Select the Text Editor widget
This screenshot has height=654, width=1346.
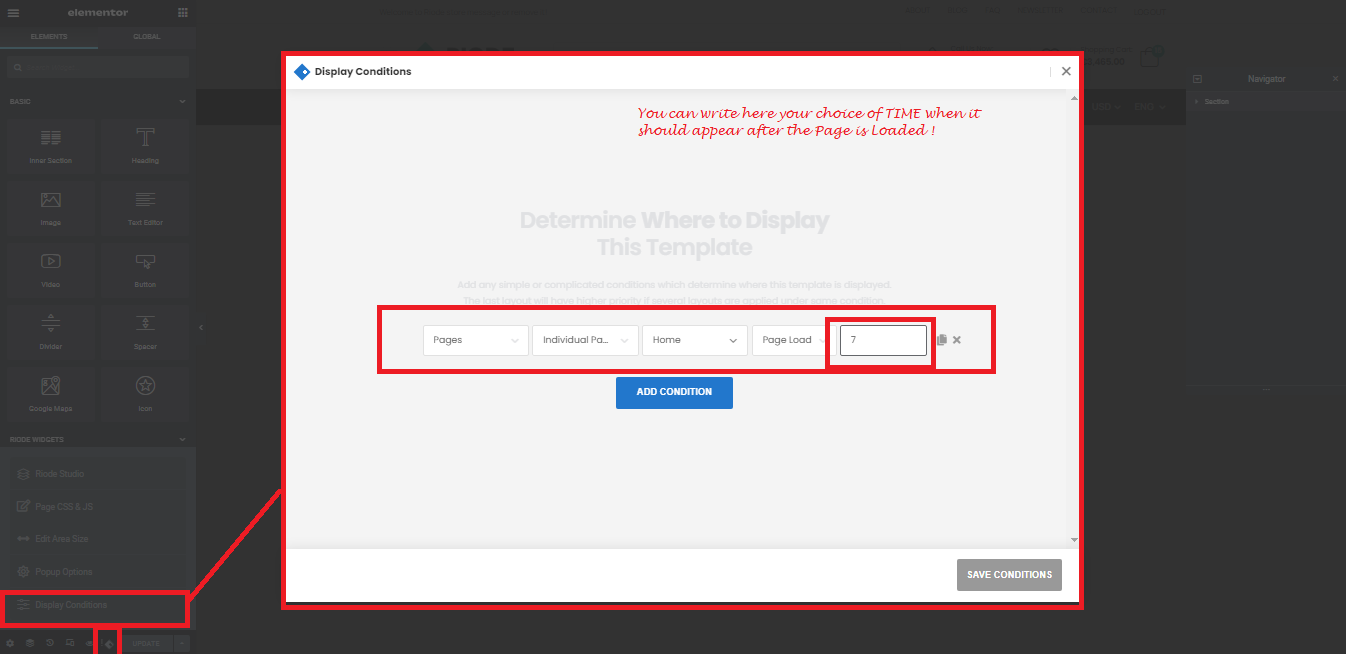(x=145, y=208)
